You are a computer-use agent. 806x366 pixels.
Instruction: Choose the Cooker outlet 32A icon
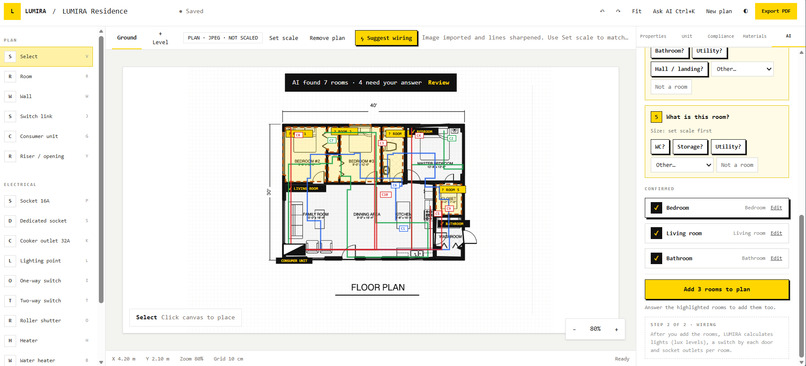pos(10,241)
